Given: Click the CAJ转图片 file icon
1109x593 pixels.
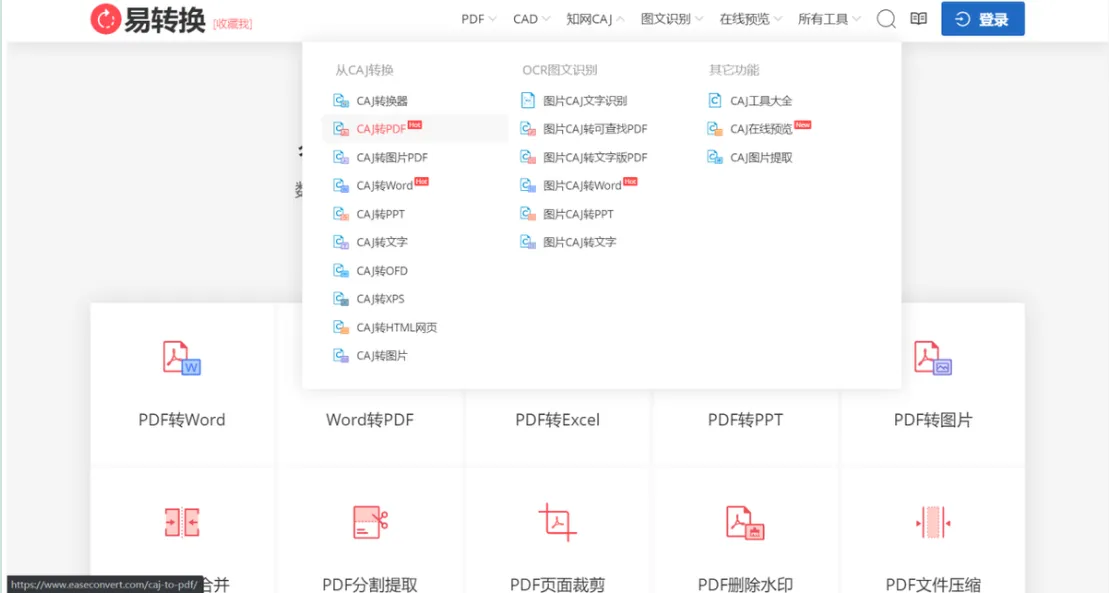Looking at the screenshot, I should click(341, 355).
